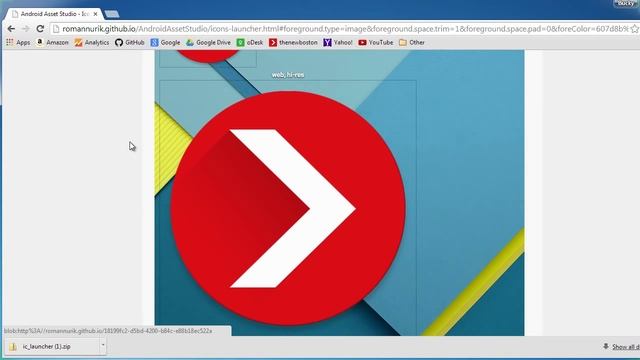Open the Amazon bookmark
This screenshot has height=360, width=640.
point(52,42)
